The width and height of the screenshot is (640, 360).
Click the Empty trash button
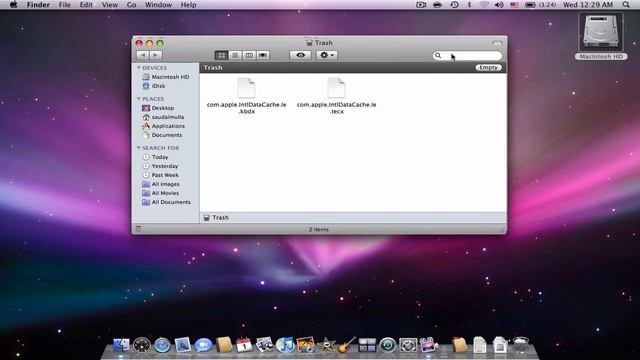488,67
